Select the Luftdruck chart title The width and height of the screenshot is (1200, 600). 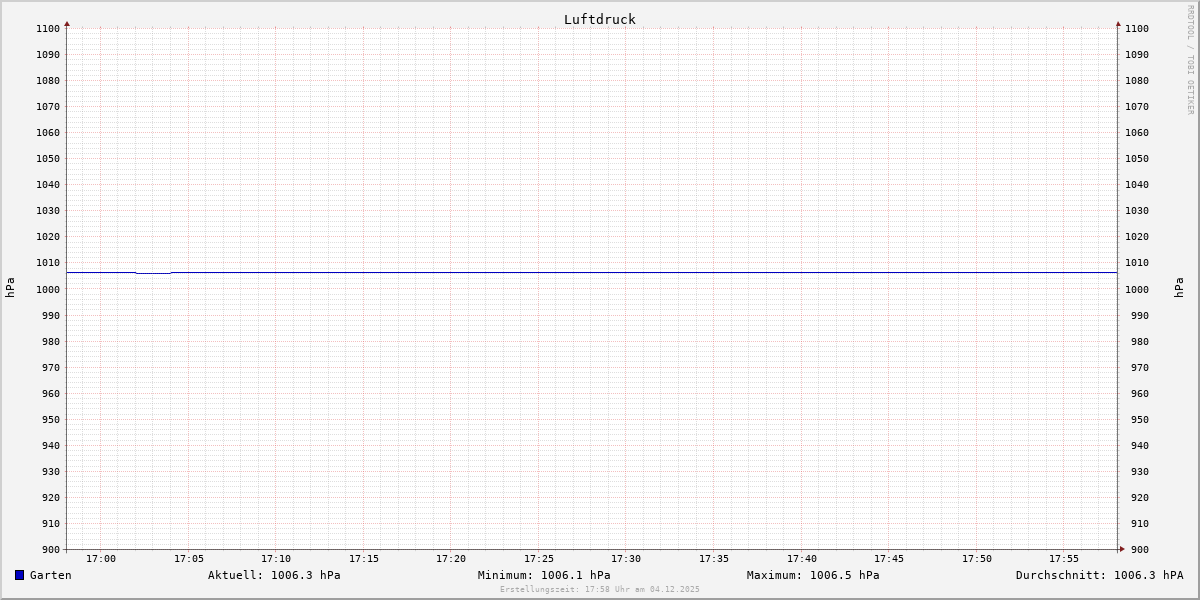click(599, 19)
